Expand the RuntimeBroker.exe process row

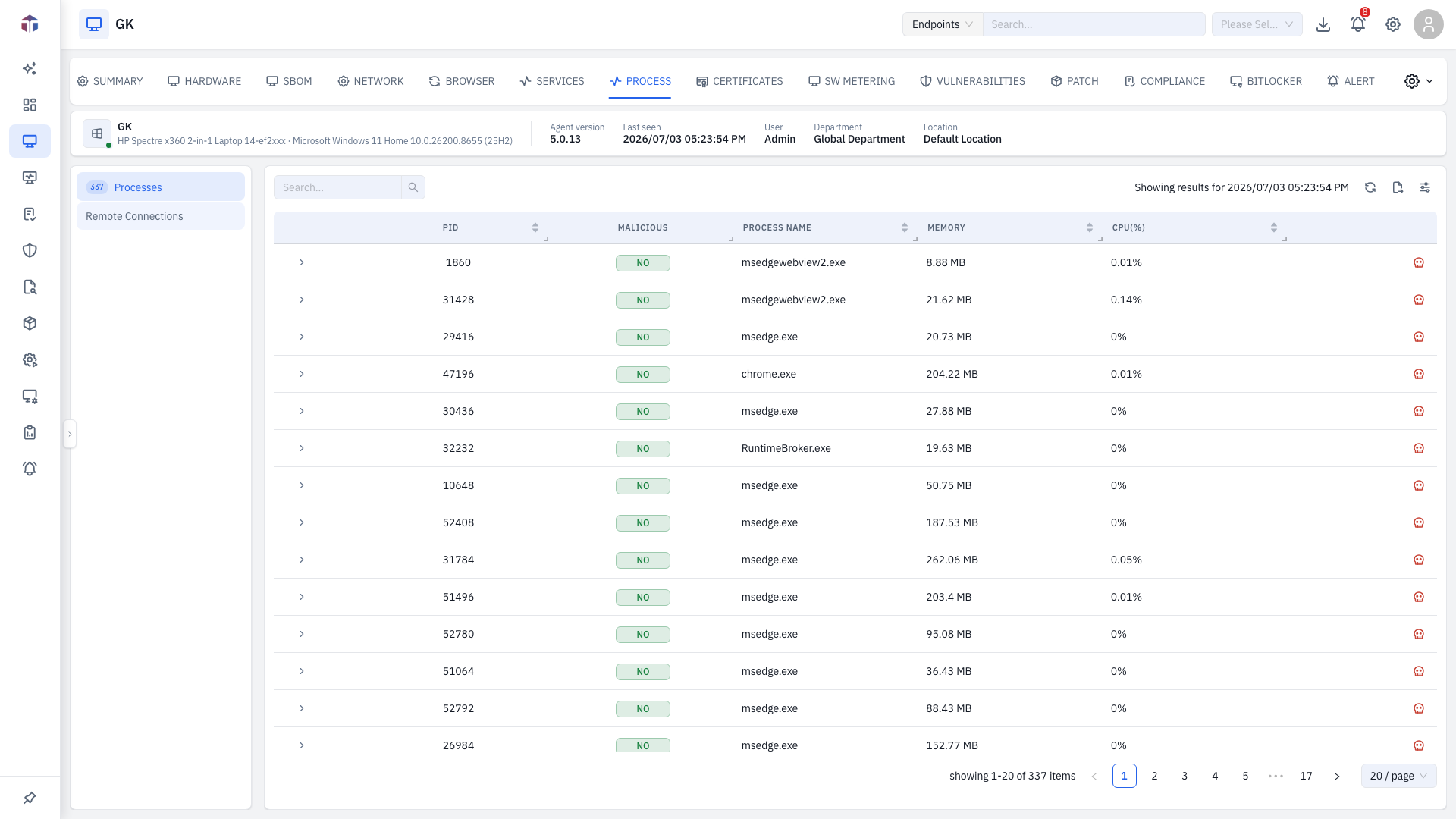(x=301, y=448)
